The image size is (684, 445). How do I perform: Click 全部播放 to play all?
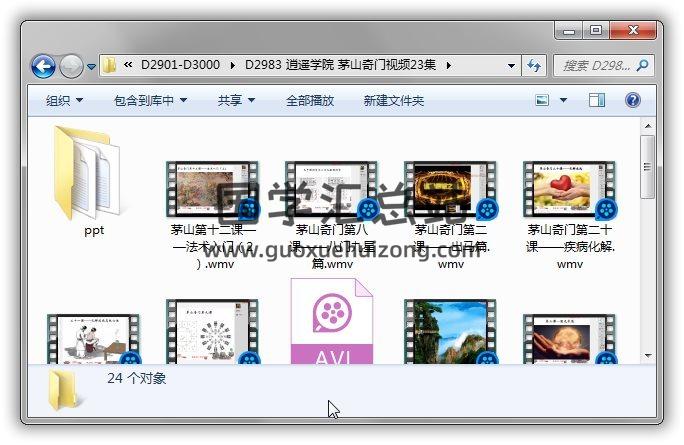pyautogui.click(x=310, y=101)
